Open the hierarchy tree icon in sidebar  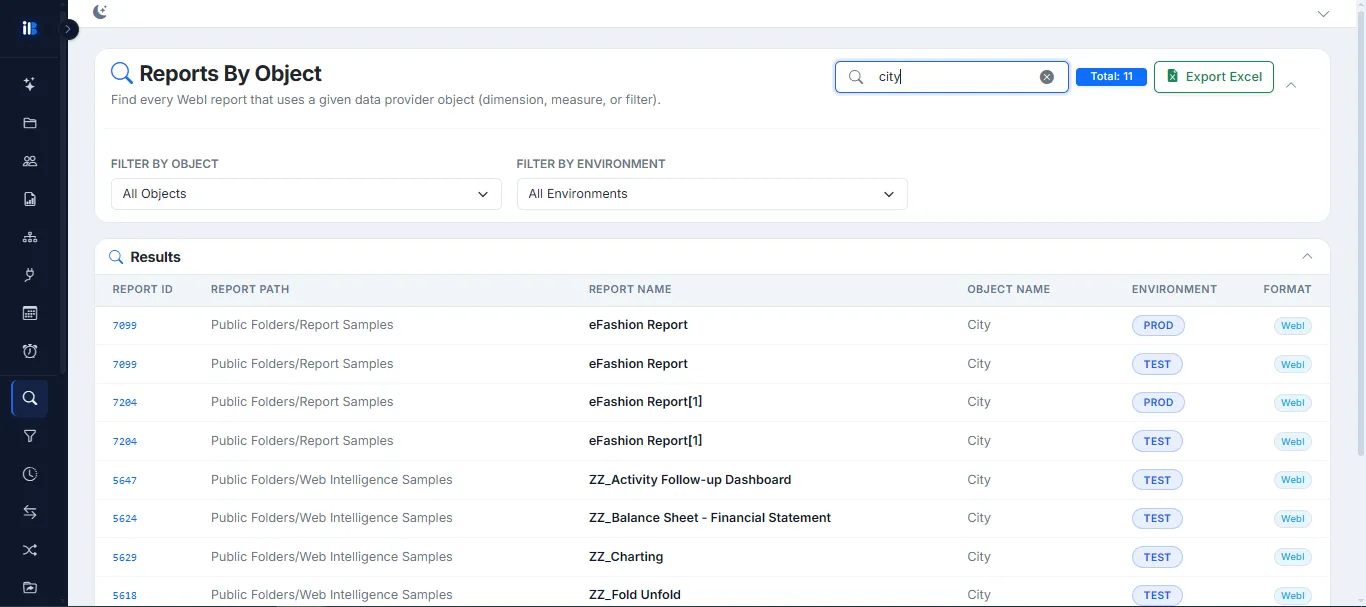30,237
